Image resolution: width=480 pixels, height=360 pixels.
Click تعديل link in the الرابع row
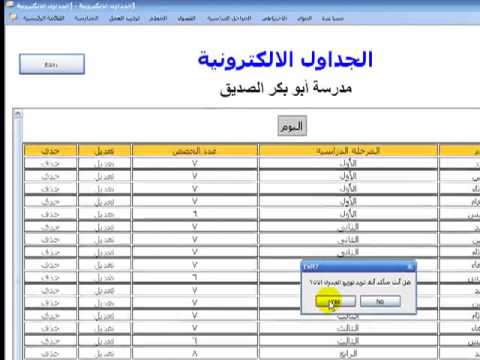pos(104,354)
